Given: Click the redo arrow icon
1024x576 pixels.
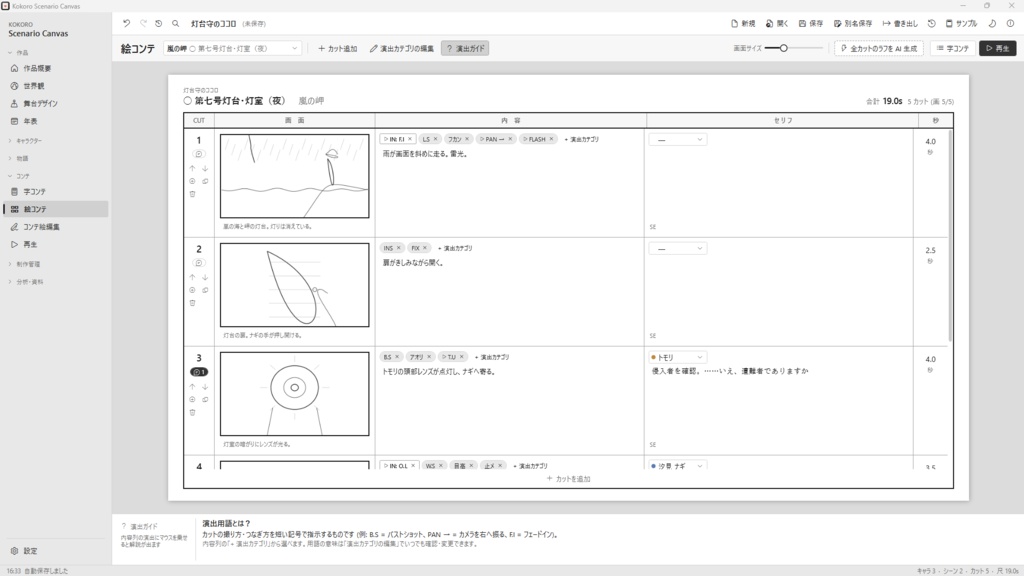Looking at the screenshot, I should pyautogui.click(x=143, y=24).
